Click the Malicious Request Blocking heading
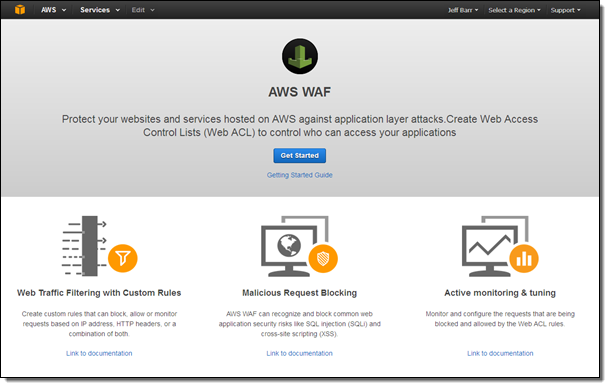Image resolution: width=610 pixels, height=388 pixels. pos(300,293)
